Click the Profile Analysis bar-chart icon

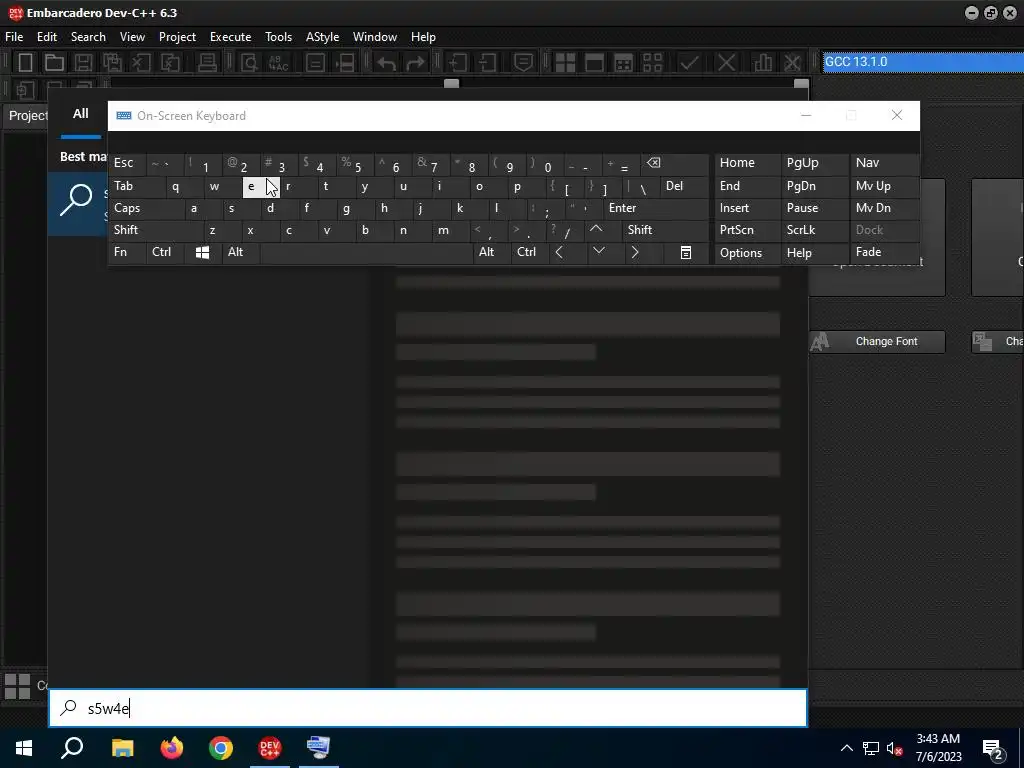(x=762, y=63)
